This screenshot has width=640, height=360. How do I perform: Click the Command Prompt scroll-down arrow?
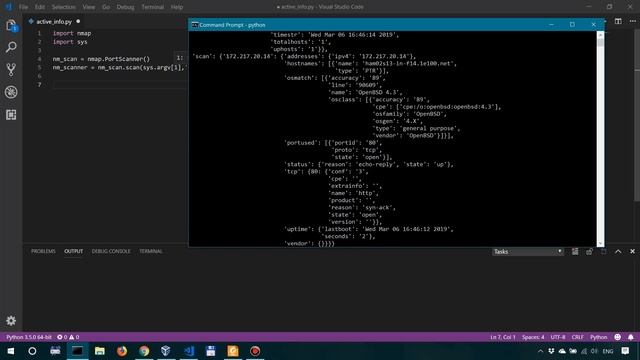point(600,243)
